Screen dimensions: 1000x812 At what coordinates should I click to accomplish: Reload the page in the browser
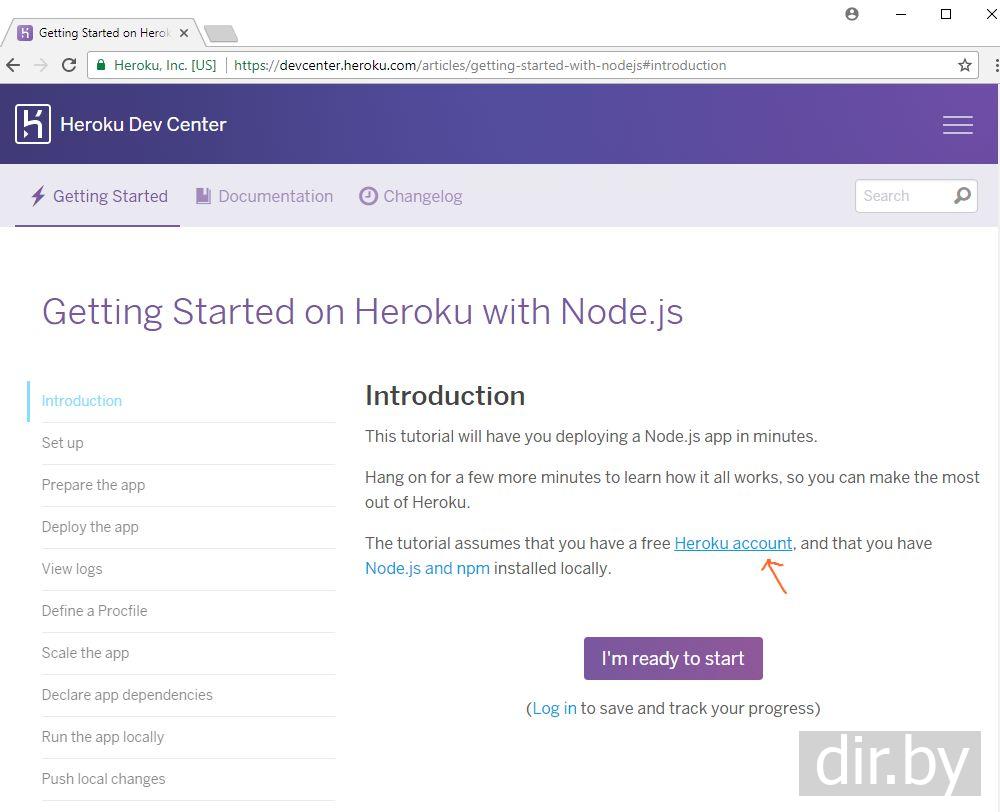point(69,65)
